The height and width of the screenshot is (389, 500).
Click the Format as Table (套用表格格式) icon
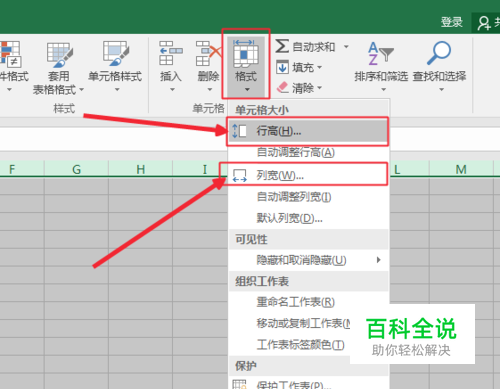pos(59,54)
